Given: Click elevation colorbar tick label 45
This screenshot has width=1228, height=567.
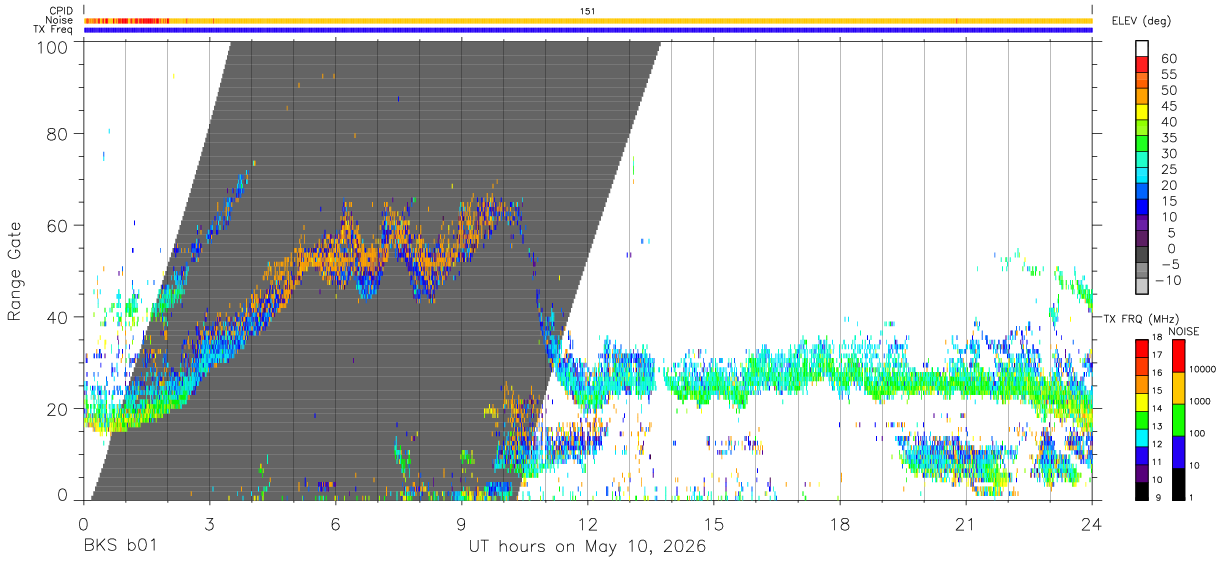Looking at the screenshot, I should [x=1168, y=106].
